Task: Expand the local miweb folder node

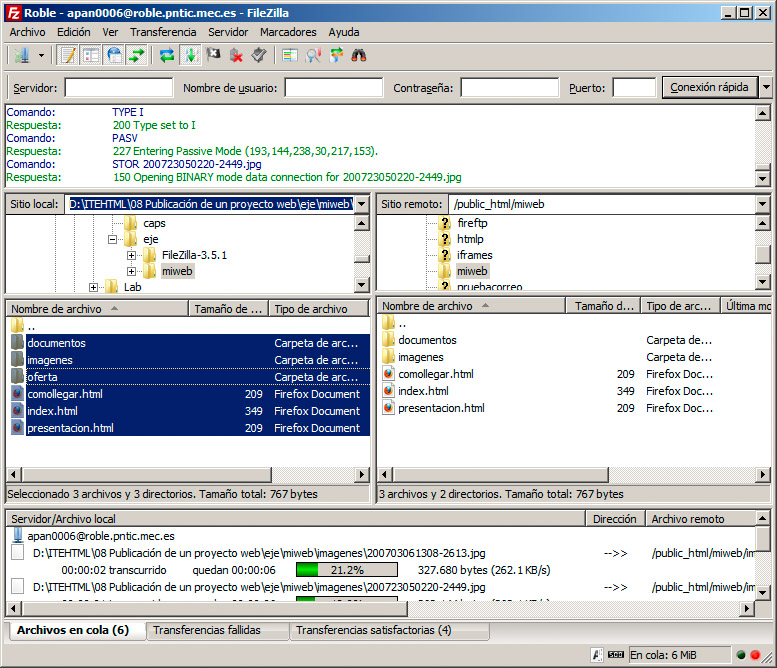Action: click(131, 271)
